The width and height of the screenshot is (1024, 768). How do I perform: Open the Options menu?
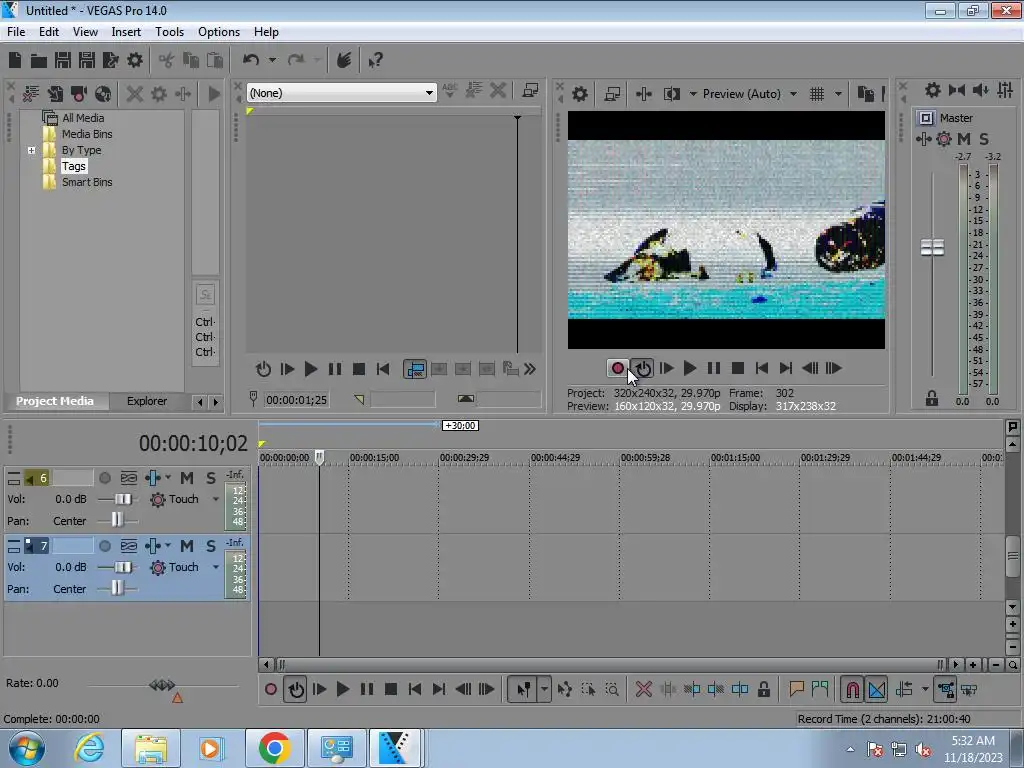(x=219, y=32)
